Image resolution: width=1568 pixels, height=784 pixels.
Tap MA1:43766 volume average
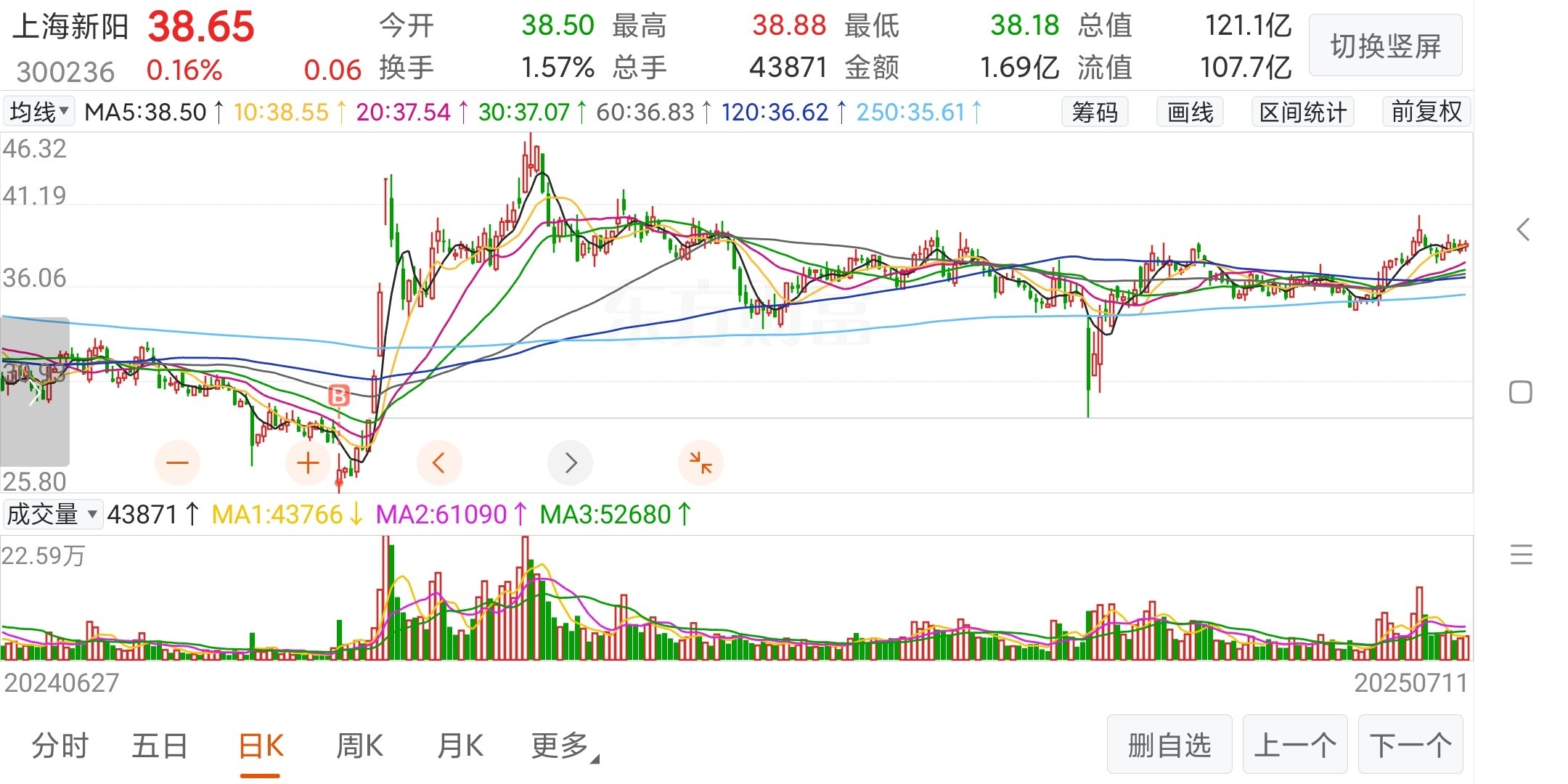(277, 514)
